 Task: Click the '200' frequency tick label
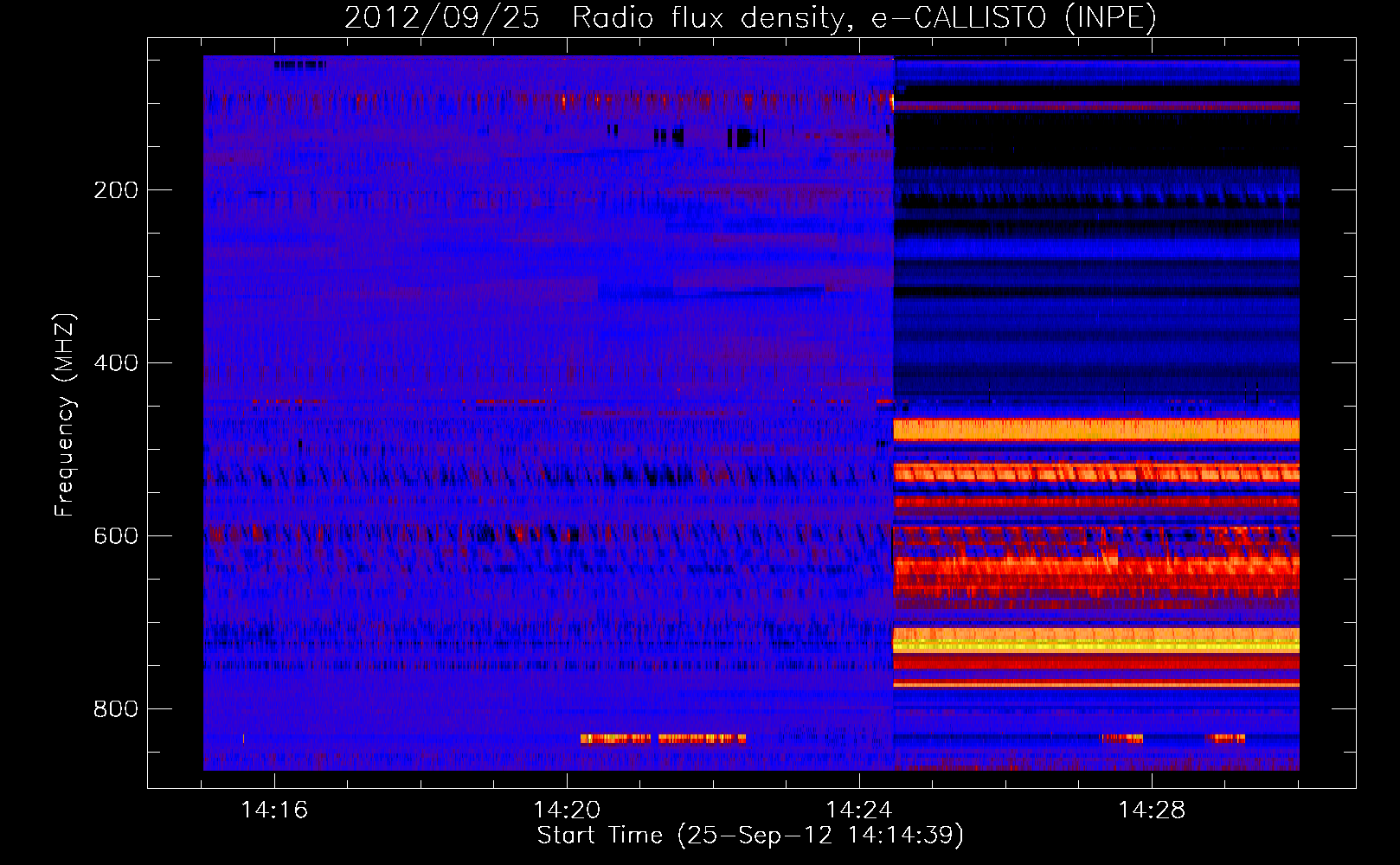point(116,190)
